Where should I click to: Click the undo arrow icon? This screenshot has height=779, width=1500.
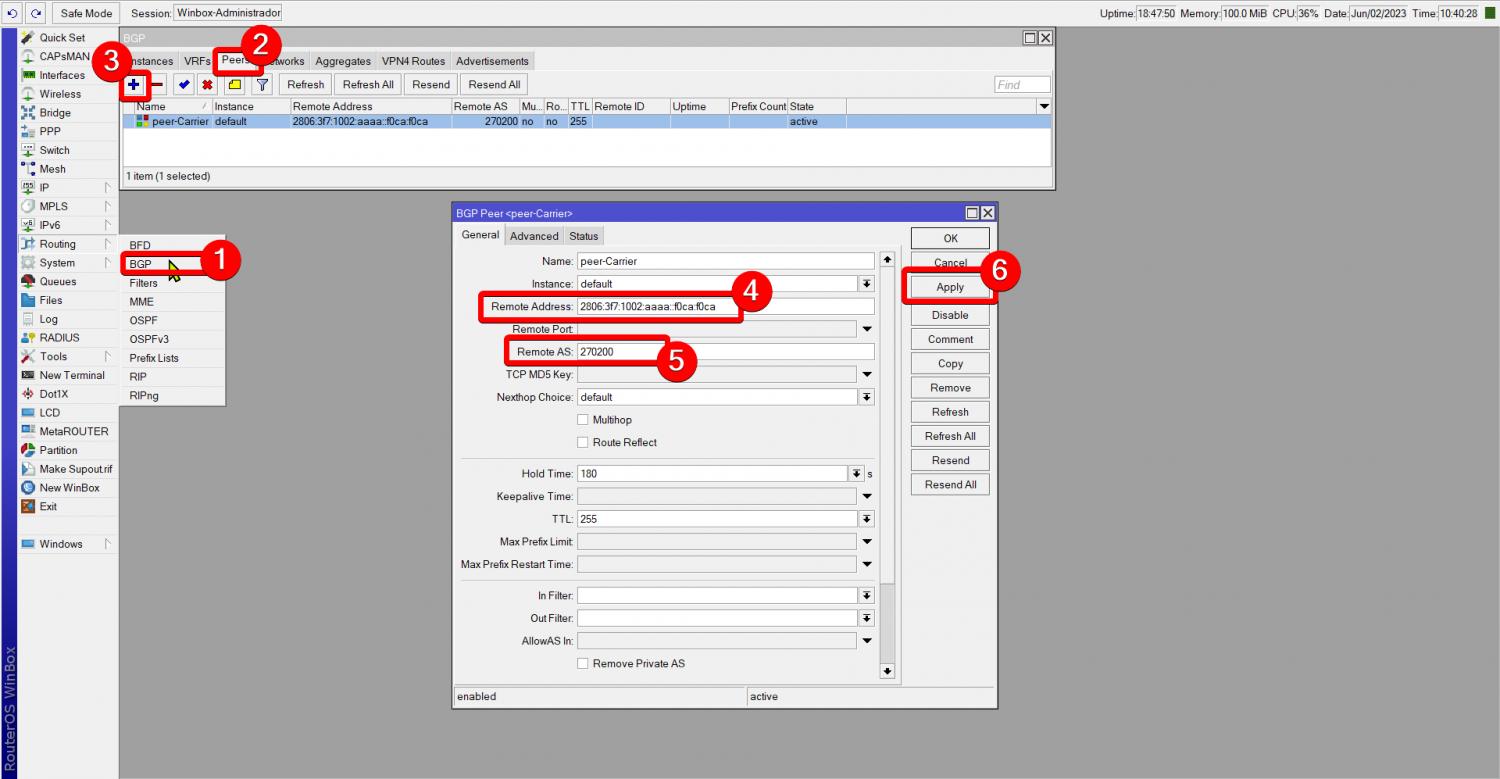[13, 13]
